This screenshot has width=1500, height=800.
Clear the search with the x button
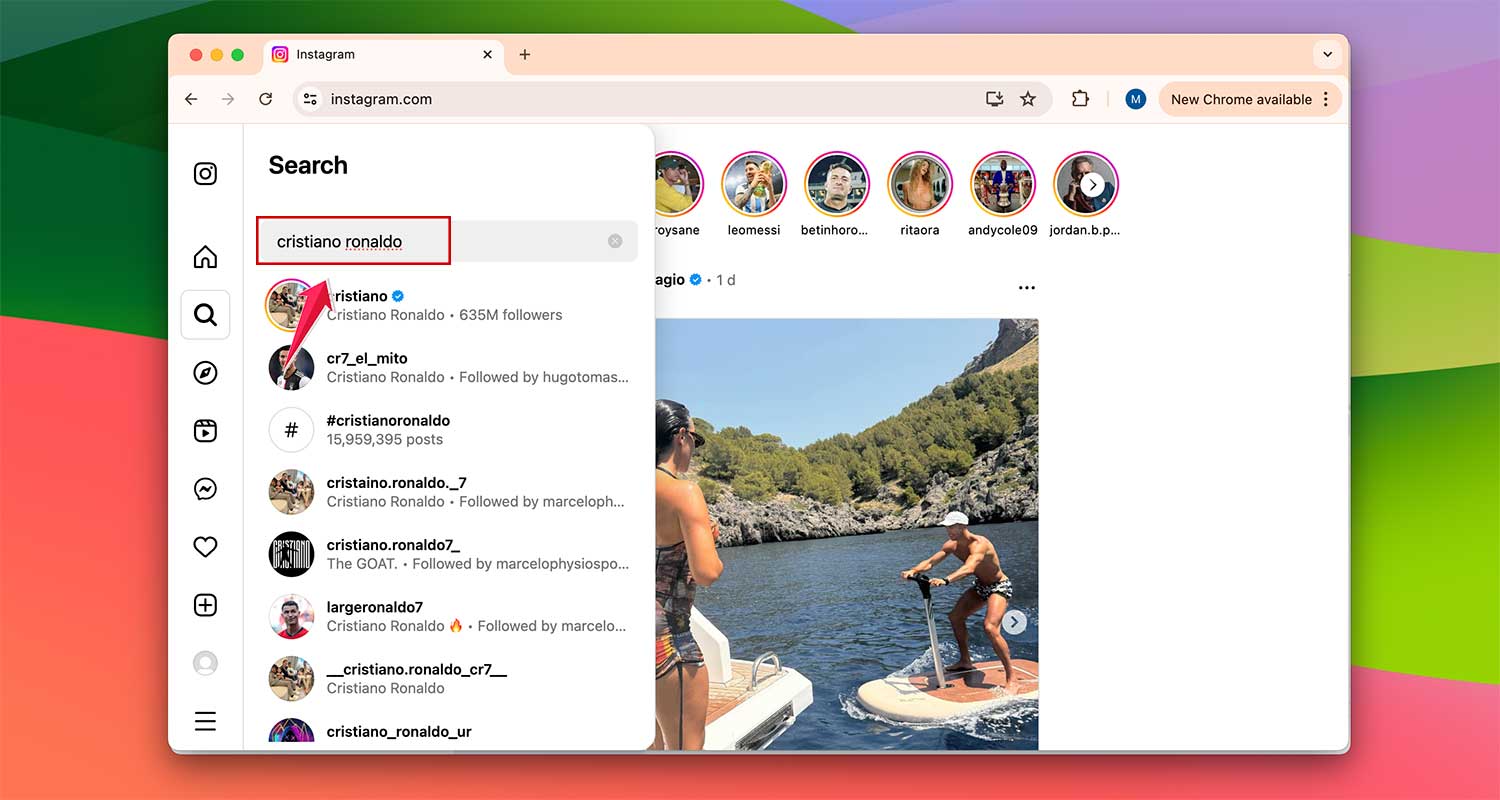point(615,240)
